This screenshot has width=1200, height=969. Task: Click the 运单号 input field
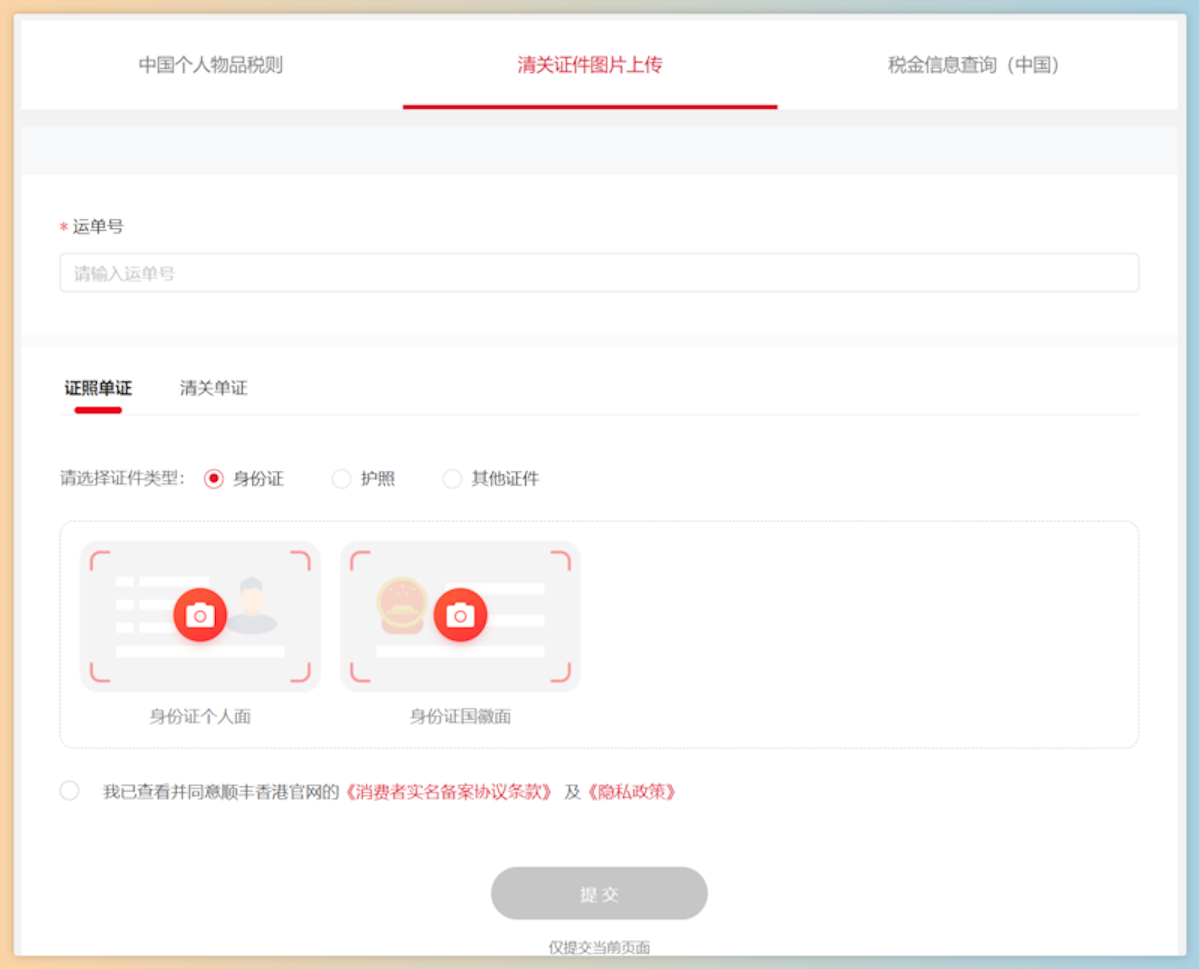599,272
